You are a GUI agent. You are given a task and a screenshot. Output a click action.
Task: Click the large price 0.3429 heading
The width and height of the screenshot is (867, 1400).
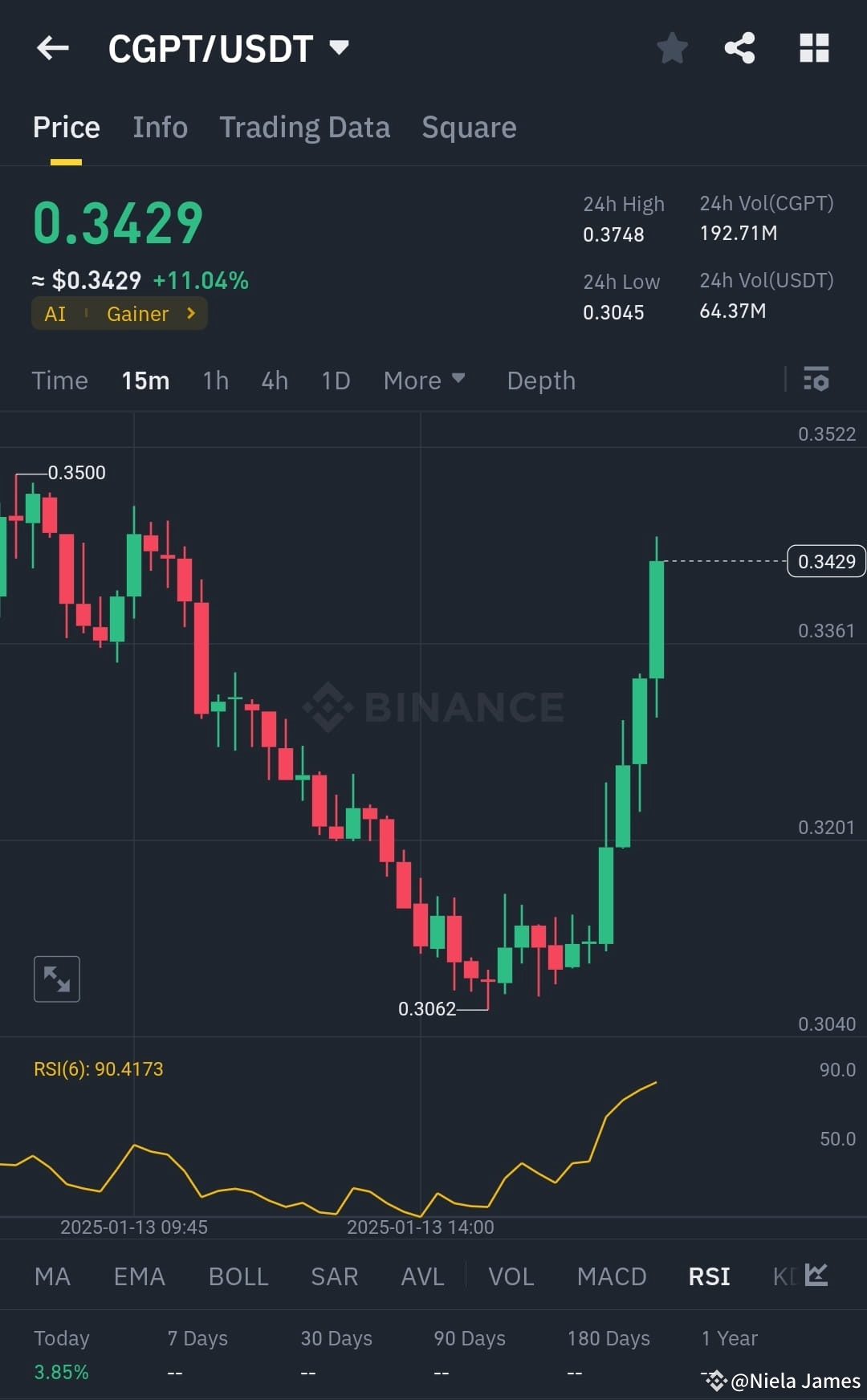point(118,223)
